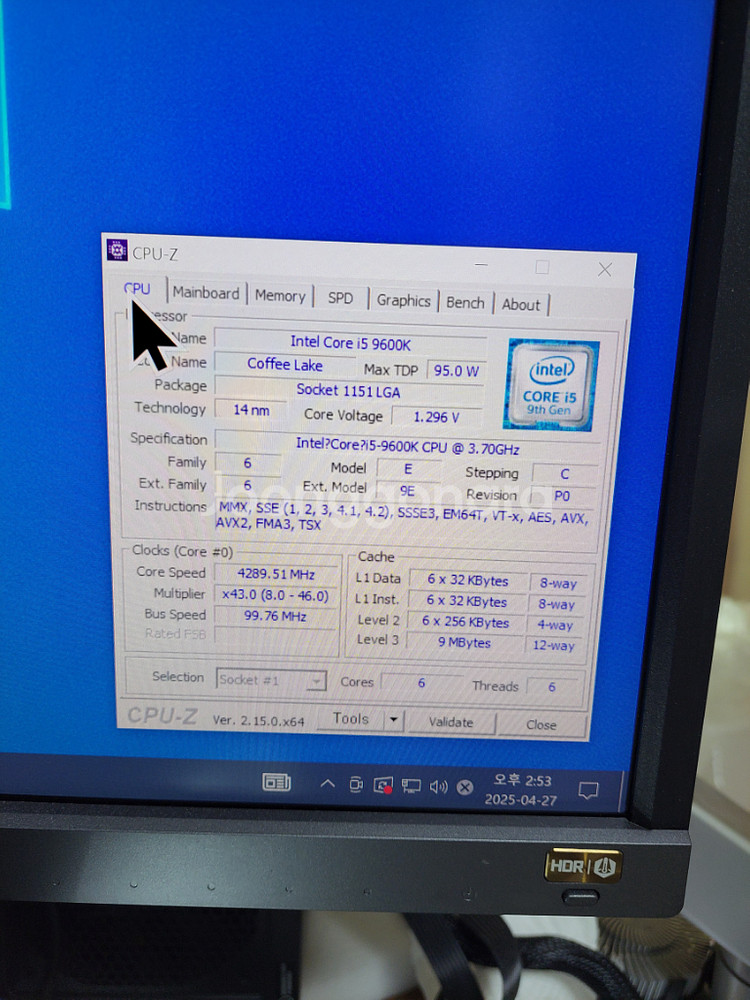Viewport: 750px width, 1000px height.
Task: Click the 14 nm technology value
Action: 251,410
